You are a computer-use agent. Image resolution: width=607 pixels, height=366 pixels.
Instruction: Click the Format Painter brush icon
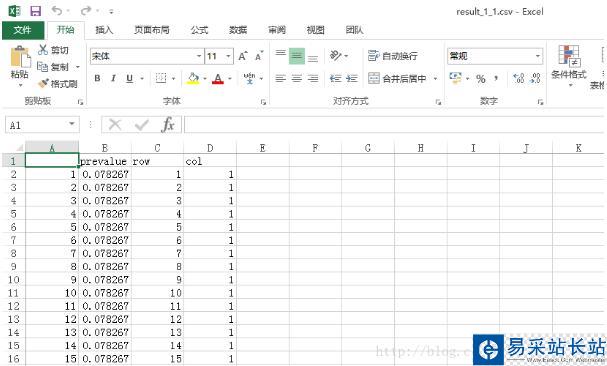click(x=43, y=83)
